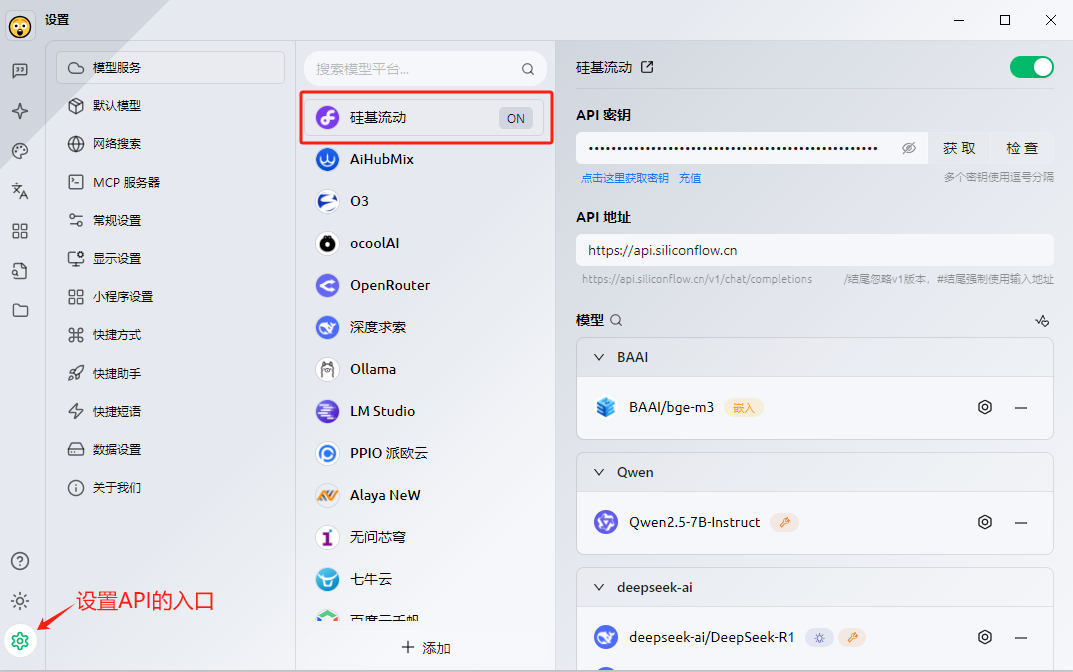Select the ocoolAI provider
This screenshot has width=1073, height=672.
pyautogui.click(x=424, y=243)
